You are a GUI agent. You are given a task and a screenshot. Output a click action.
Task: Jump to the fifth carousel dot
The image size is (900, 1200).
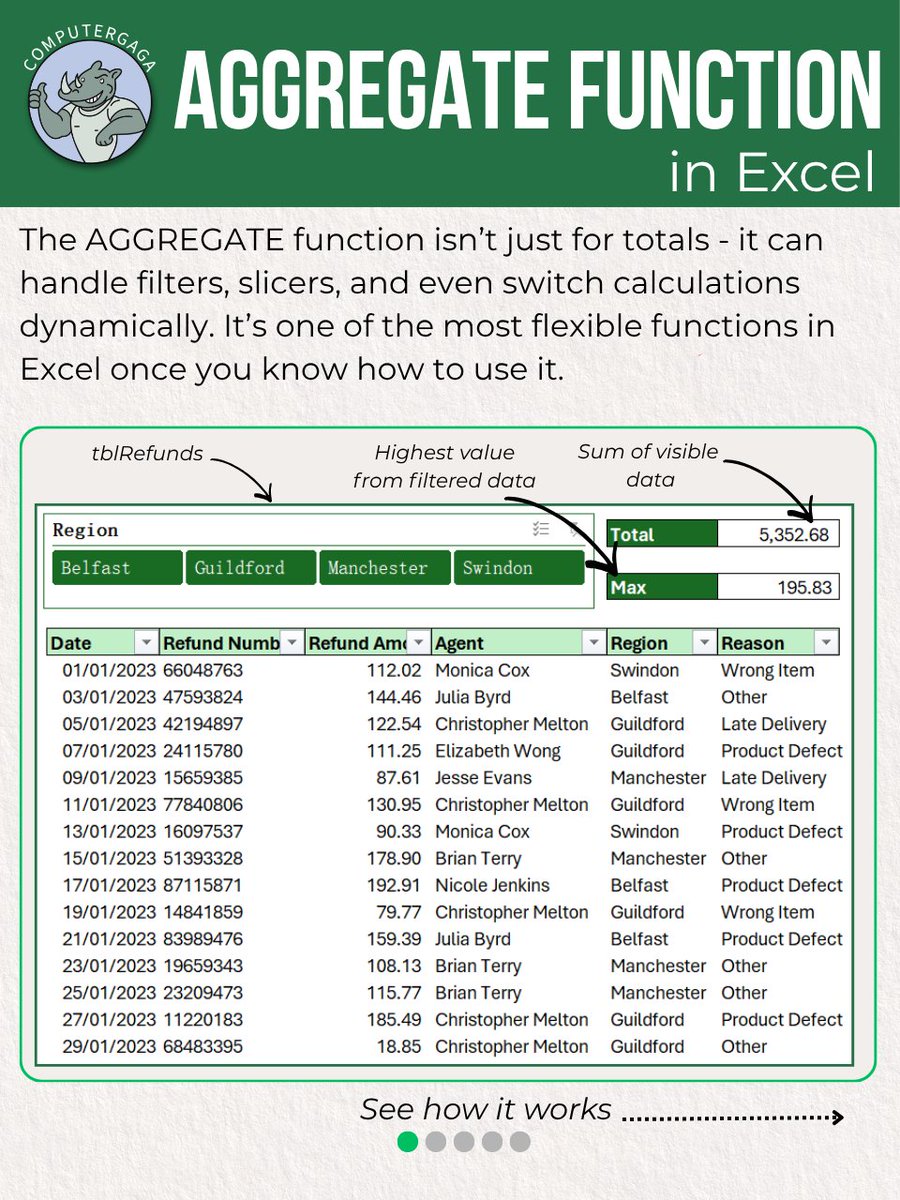click(519, 1141)
